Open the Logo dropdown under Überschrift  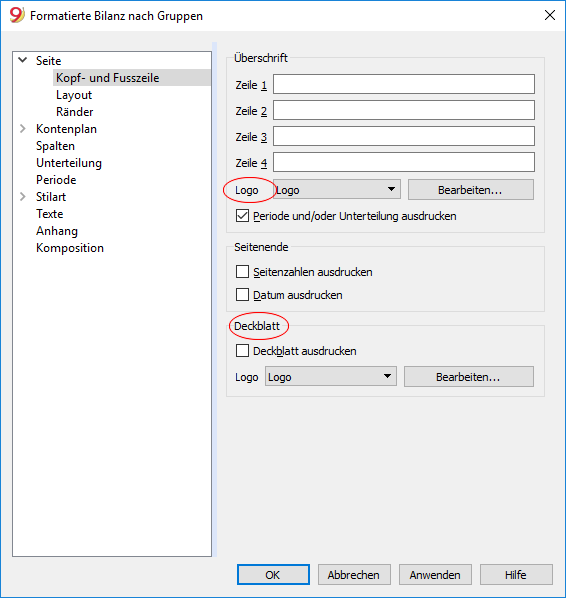coord(337,190)
